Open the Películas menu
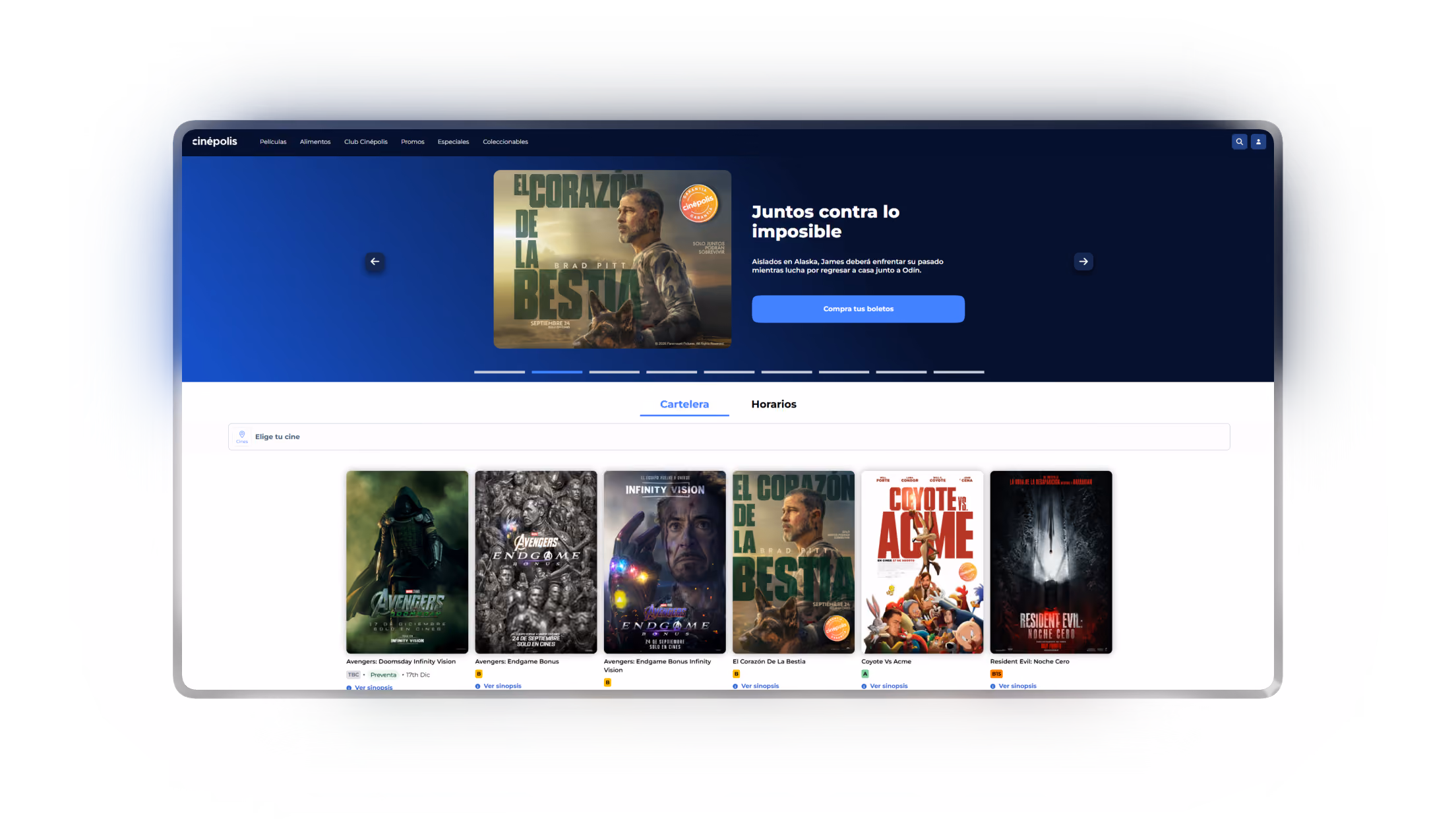The width and height of the screenshot is (1456, 819). [273, 142]
